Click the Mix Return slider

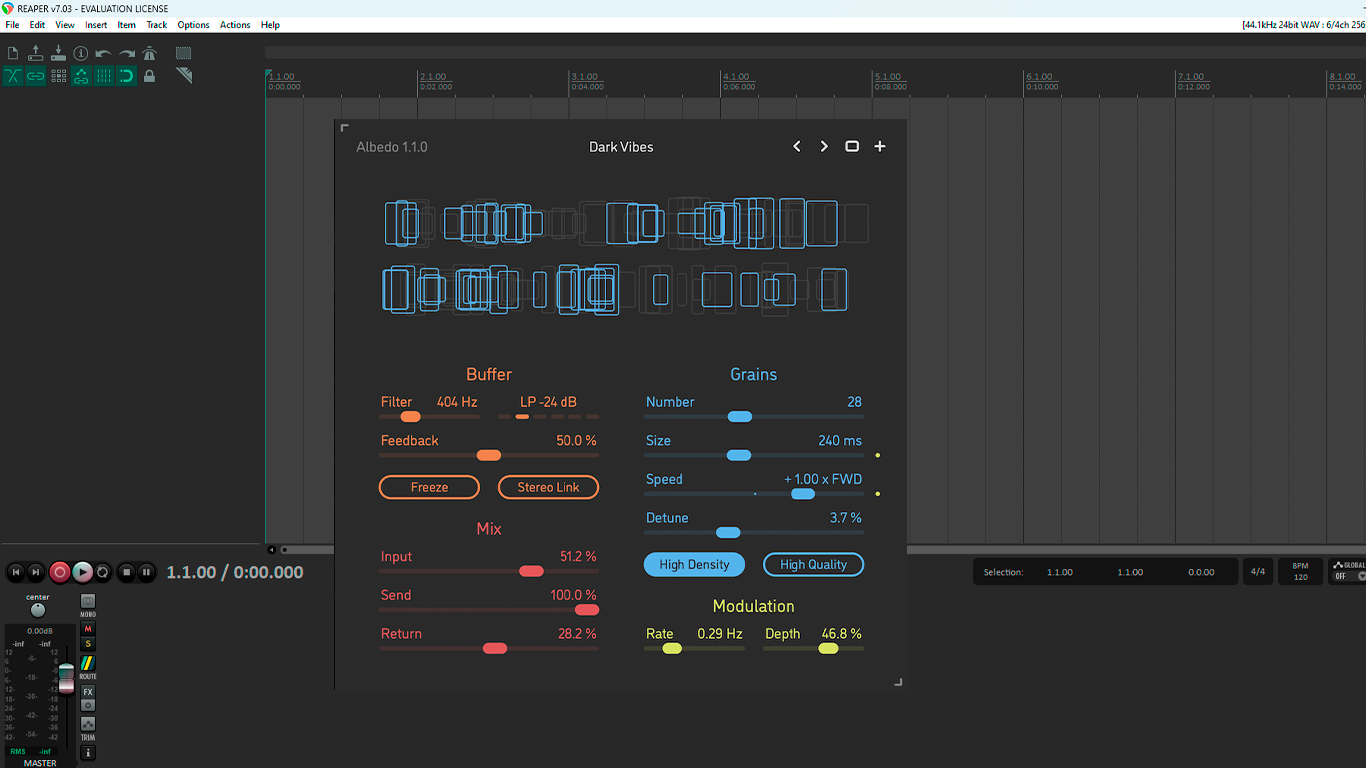tap(489, 648)
